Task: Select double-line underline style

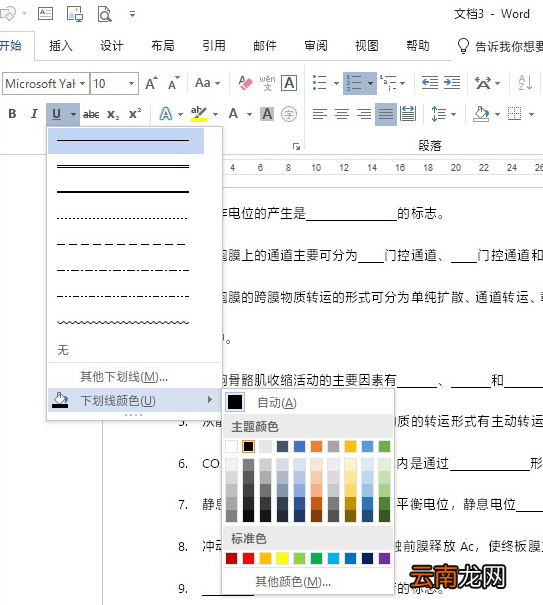Action: click(126, 166)
